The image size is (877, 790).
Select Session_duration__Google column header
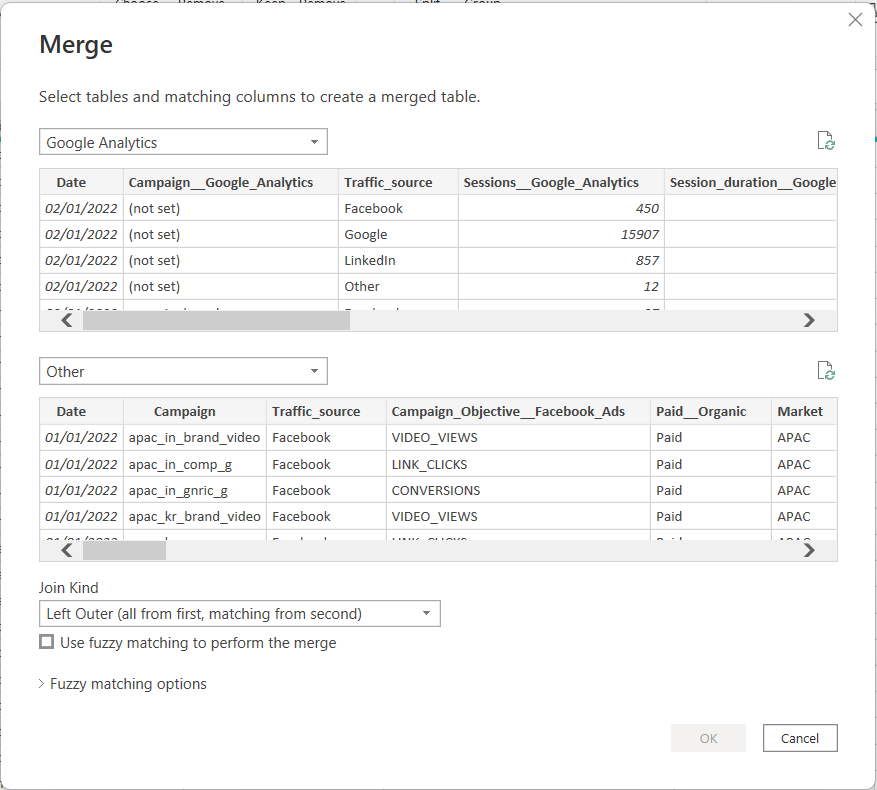(751, 182)
